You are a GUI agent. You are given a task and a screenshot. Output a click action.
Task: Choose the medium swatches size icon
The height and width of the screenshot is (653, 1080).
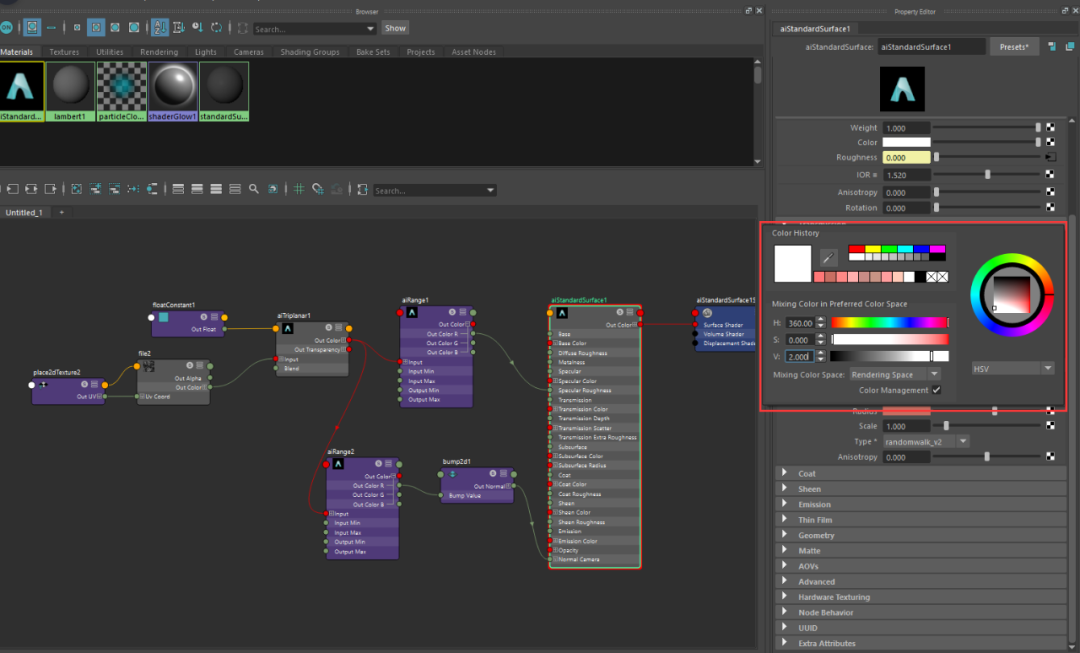pyautogui.click(x=96, y=28)
